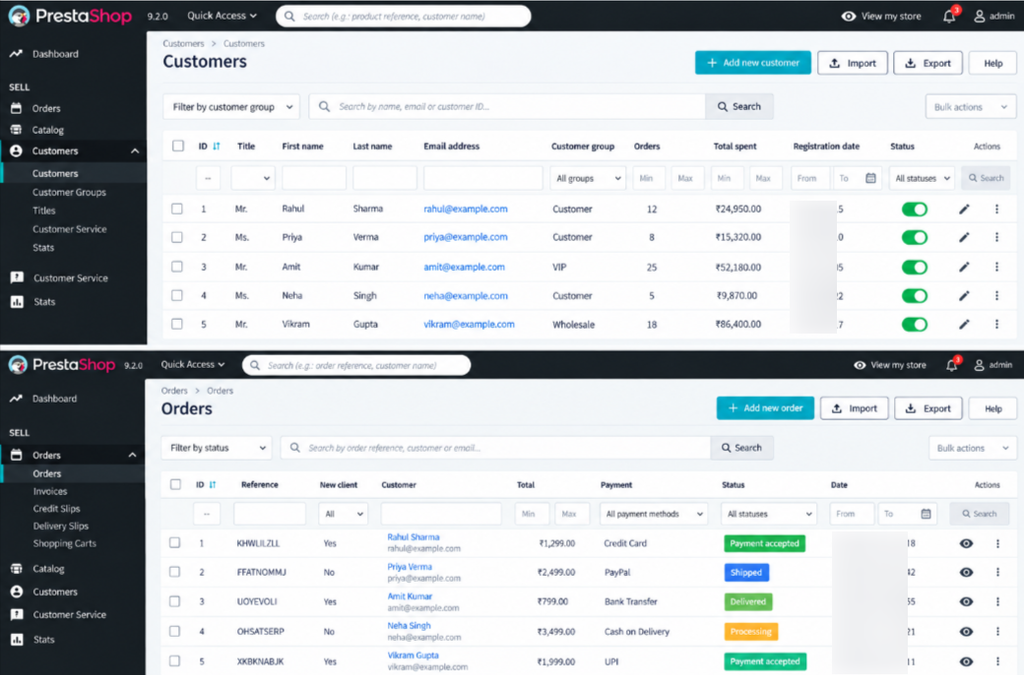This screenshot has width=1024, height=675.
Task: Click the Processing status badge for OHSATSERP
Action: pos(751,631)
